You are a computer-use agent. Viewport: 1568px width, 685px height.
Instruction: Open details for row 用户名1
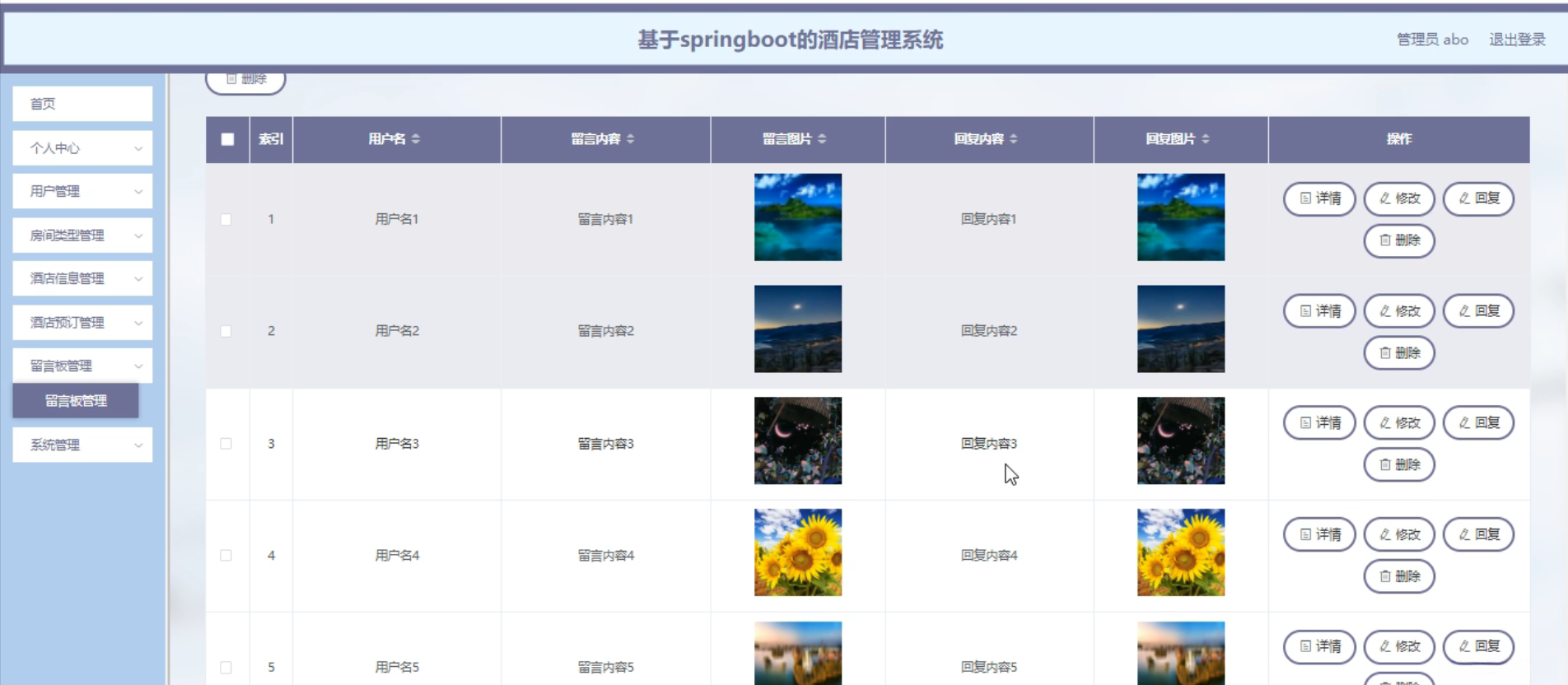(x=1319, y=198)
